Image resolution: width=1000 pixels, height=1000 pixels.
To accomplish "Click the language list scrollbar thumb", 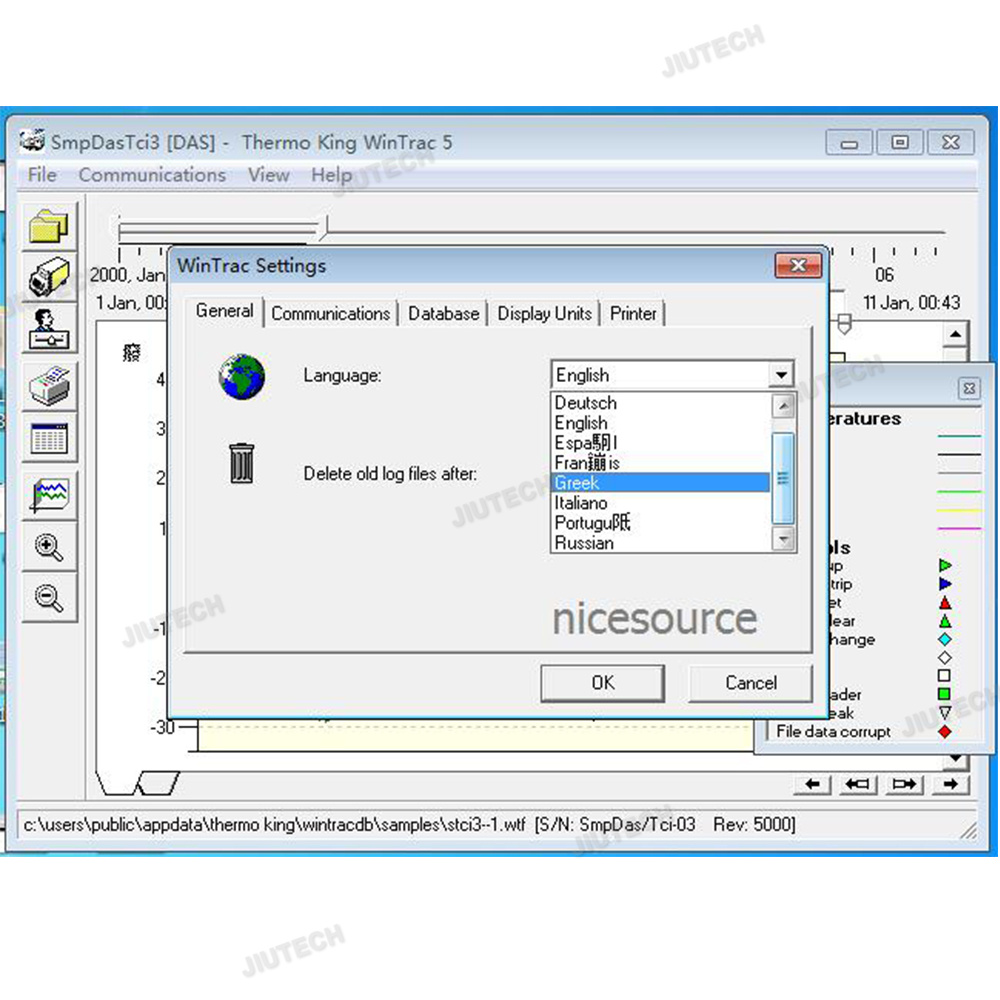I will pos(783,478).
